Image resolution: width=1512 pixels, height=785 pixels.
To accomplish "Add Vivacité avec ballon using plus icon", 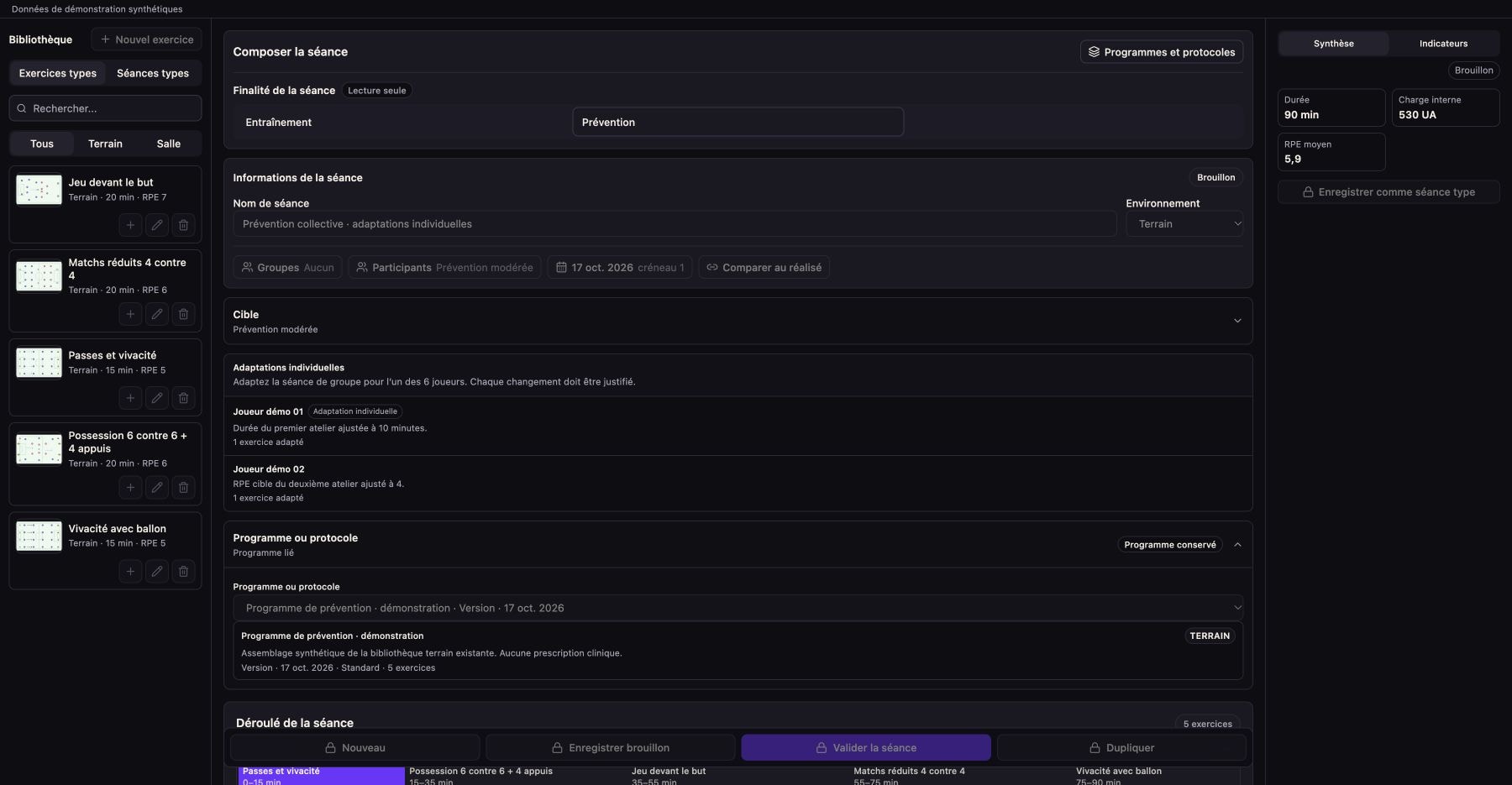I will tap(130, 572).
